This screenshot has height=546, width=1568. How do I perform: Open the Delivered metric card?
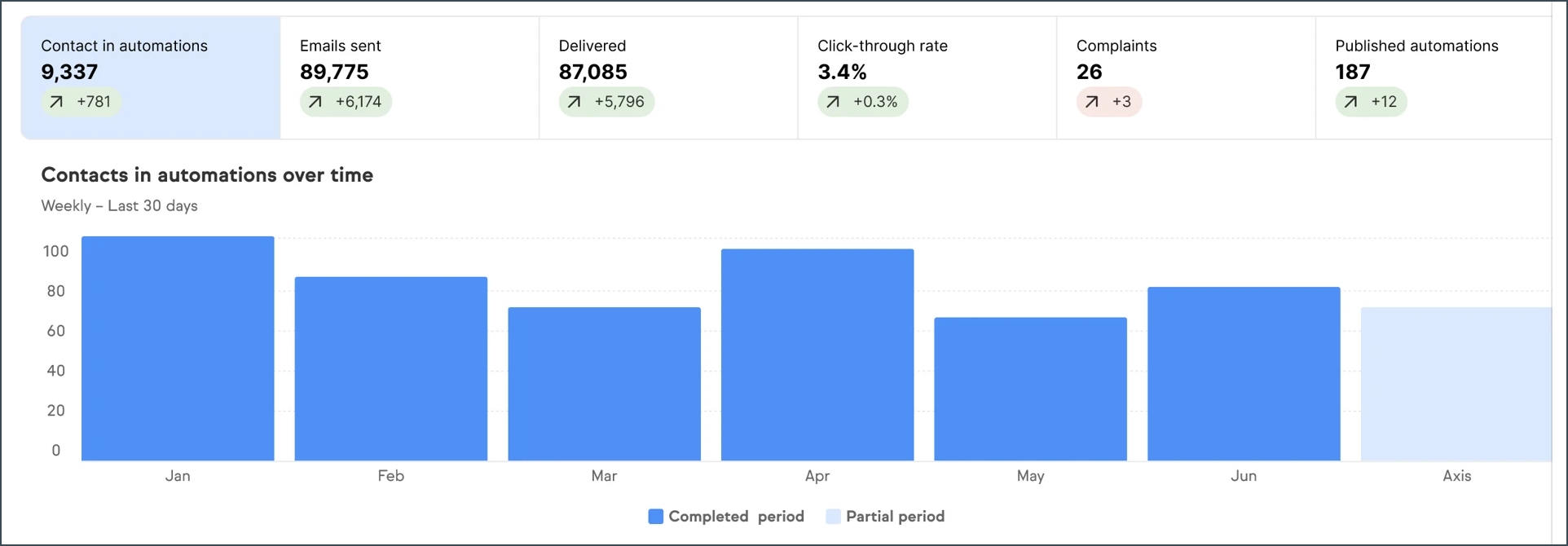point(668,77)
